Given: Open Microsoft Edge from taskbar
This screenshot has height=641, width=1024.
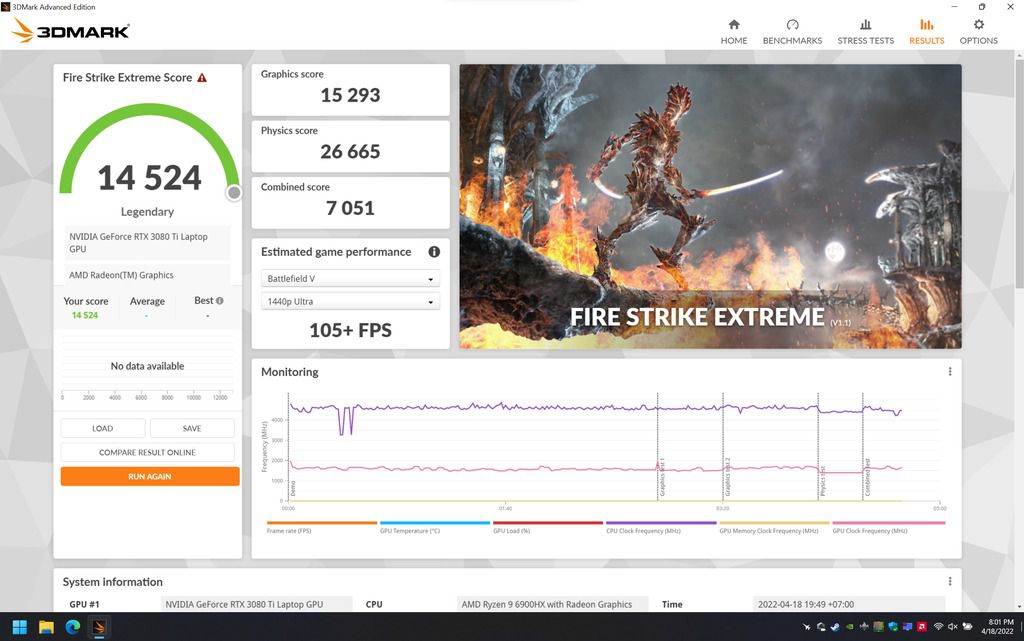Looking at the screenshot, I should point(72,627).
